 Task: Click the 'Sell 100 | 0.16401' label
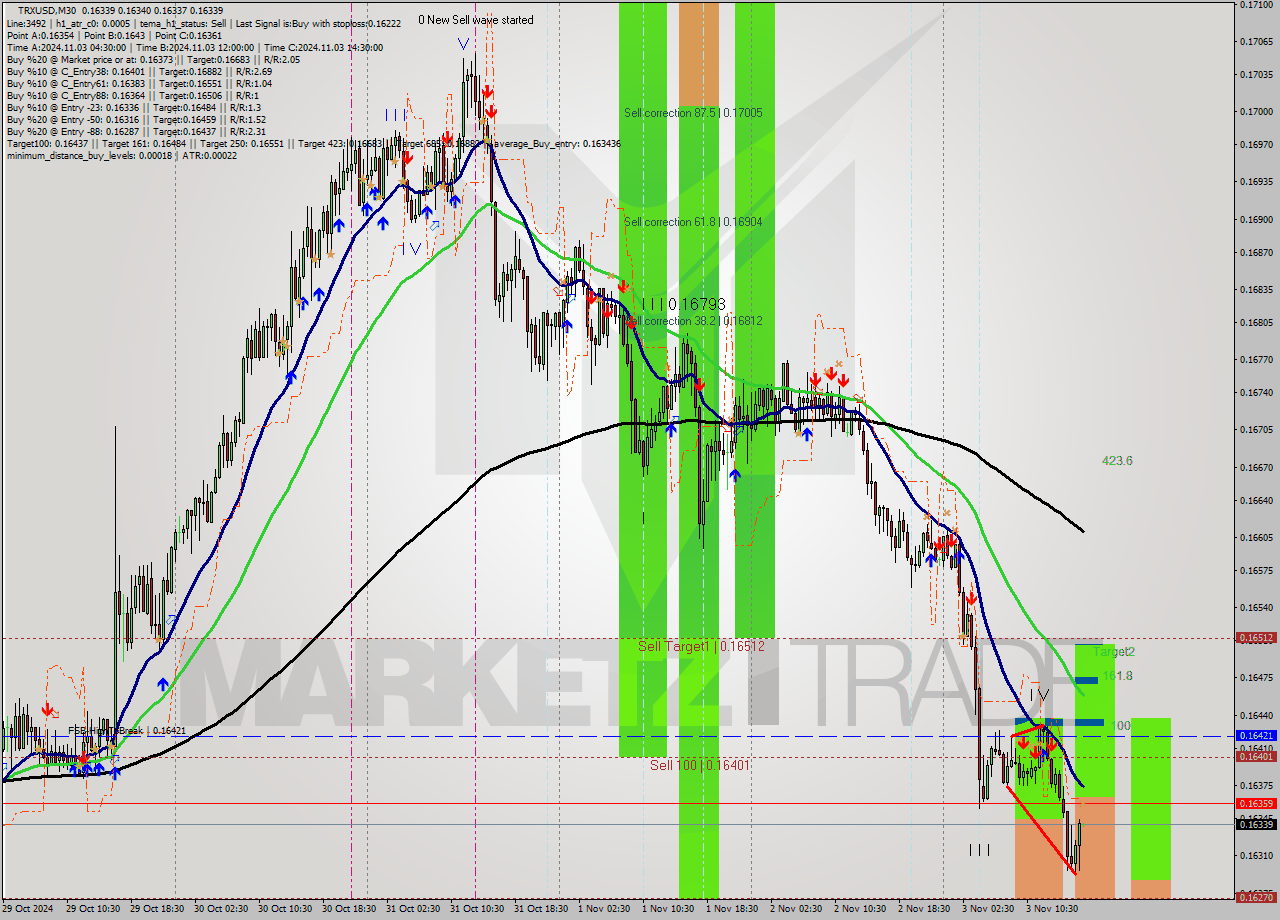(x=699, y=765)
